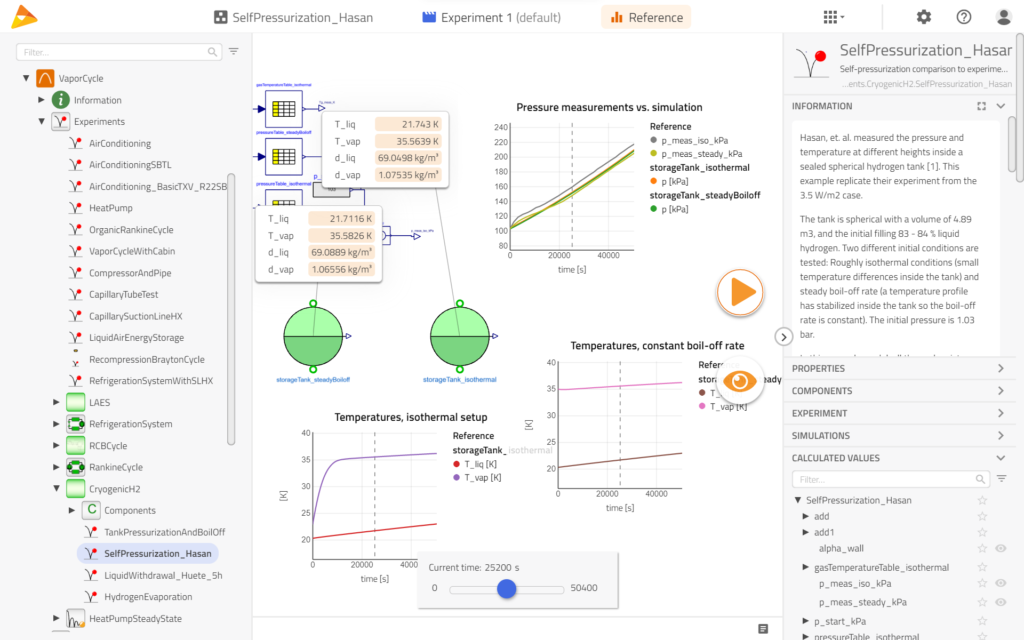The image size is (1024, 640).
Task: Expand the PROPERTIES section
Action: tap(1001, 369)
